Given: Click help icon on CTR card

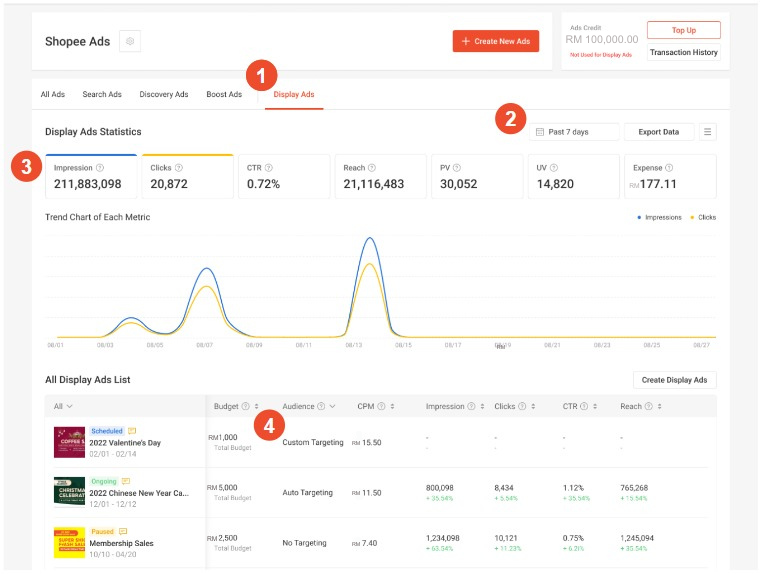Looking at the screenshot, I should pos(269,168).
